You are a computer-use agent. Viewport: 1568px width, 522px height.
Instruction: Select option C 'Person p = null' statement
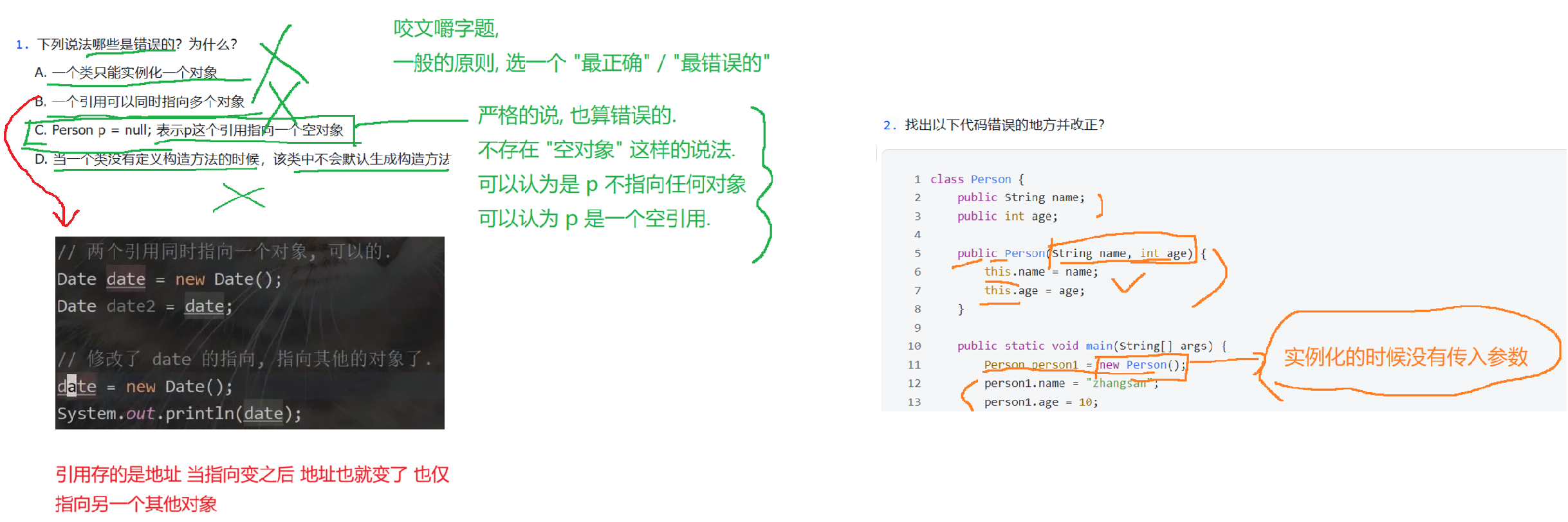pyautogui.click(x=189, y=130)
